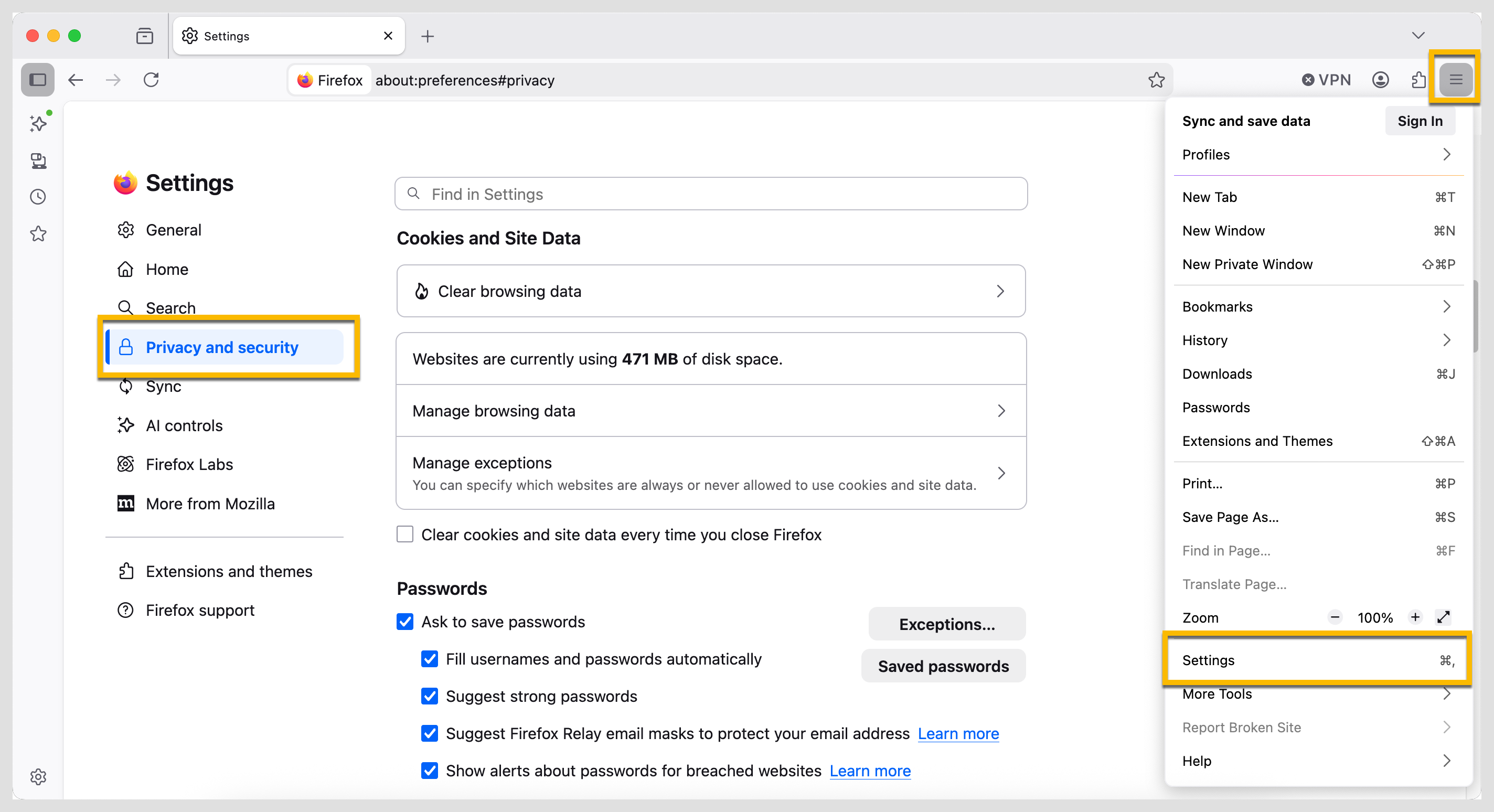Click the search magnifier in Find in Settings
Viewport: 1494px width, 812px height.
413,194
